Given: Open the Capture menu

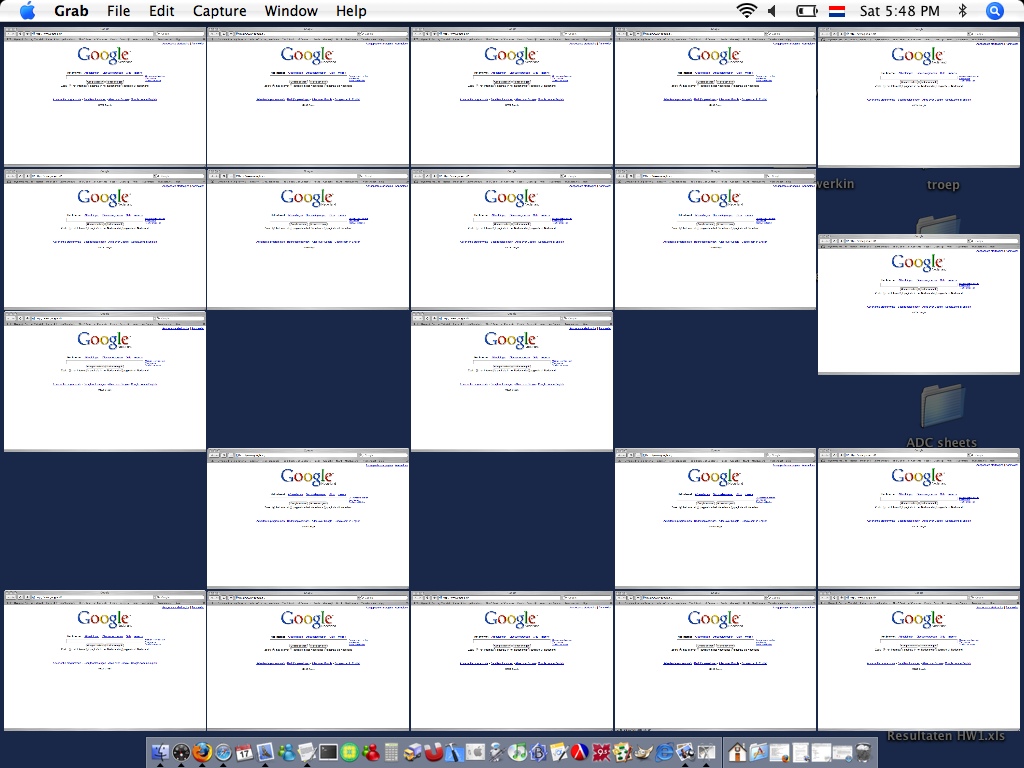Looking at the screenshot, I should pyautogui.click(x=219, y=11).
